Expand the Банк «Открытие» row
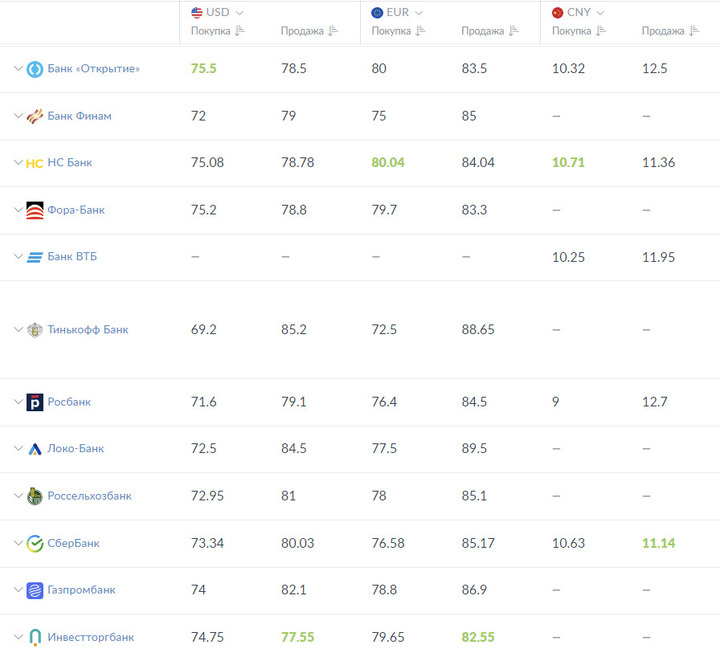The height and width of the screenshot is (657, 720). (x=18, y=68)
